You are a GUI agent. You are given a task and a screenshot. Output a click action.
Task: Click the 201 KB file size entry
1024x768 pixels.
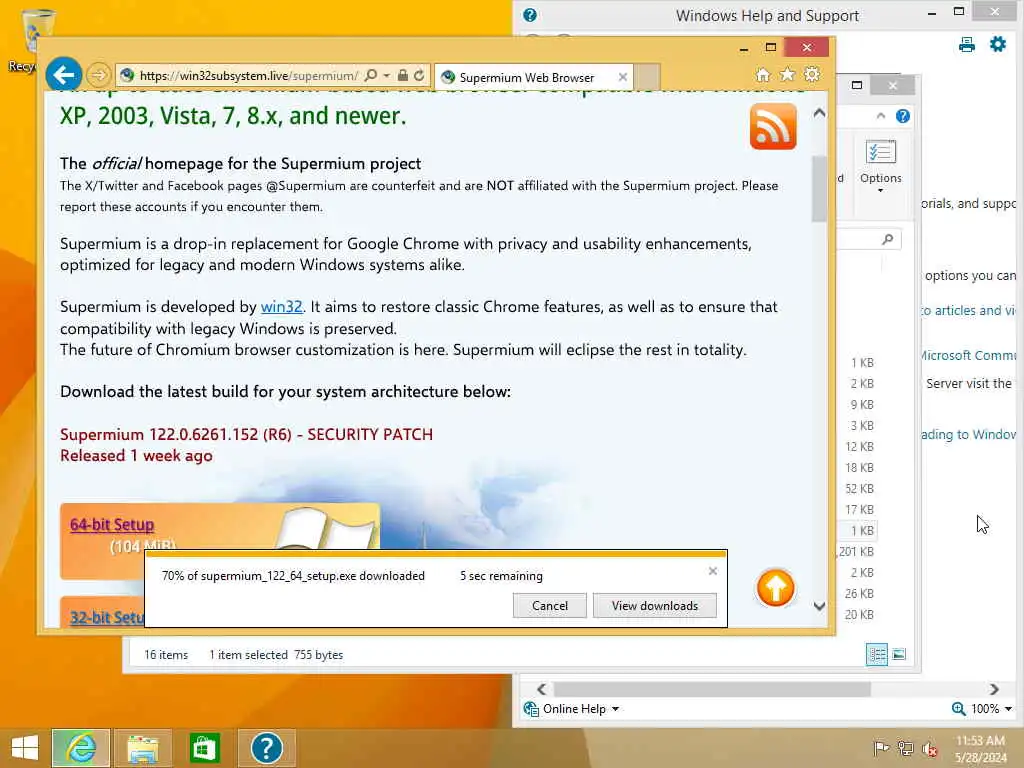click(856, 552)
